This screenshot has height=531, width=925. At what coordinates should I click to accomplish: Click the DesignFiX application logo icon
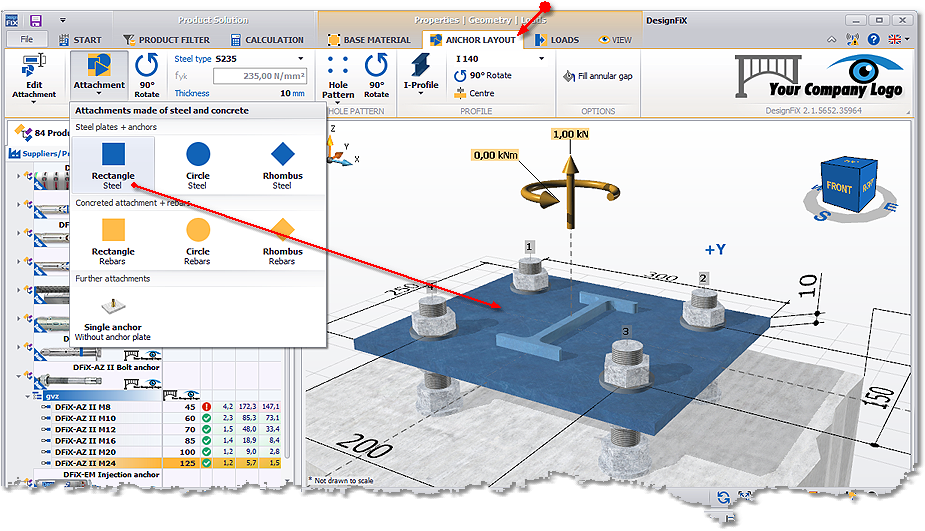12,21
